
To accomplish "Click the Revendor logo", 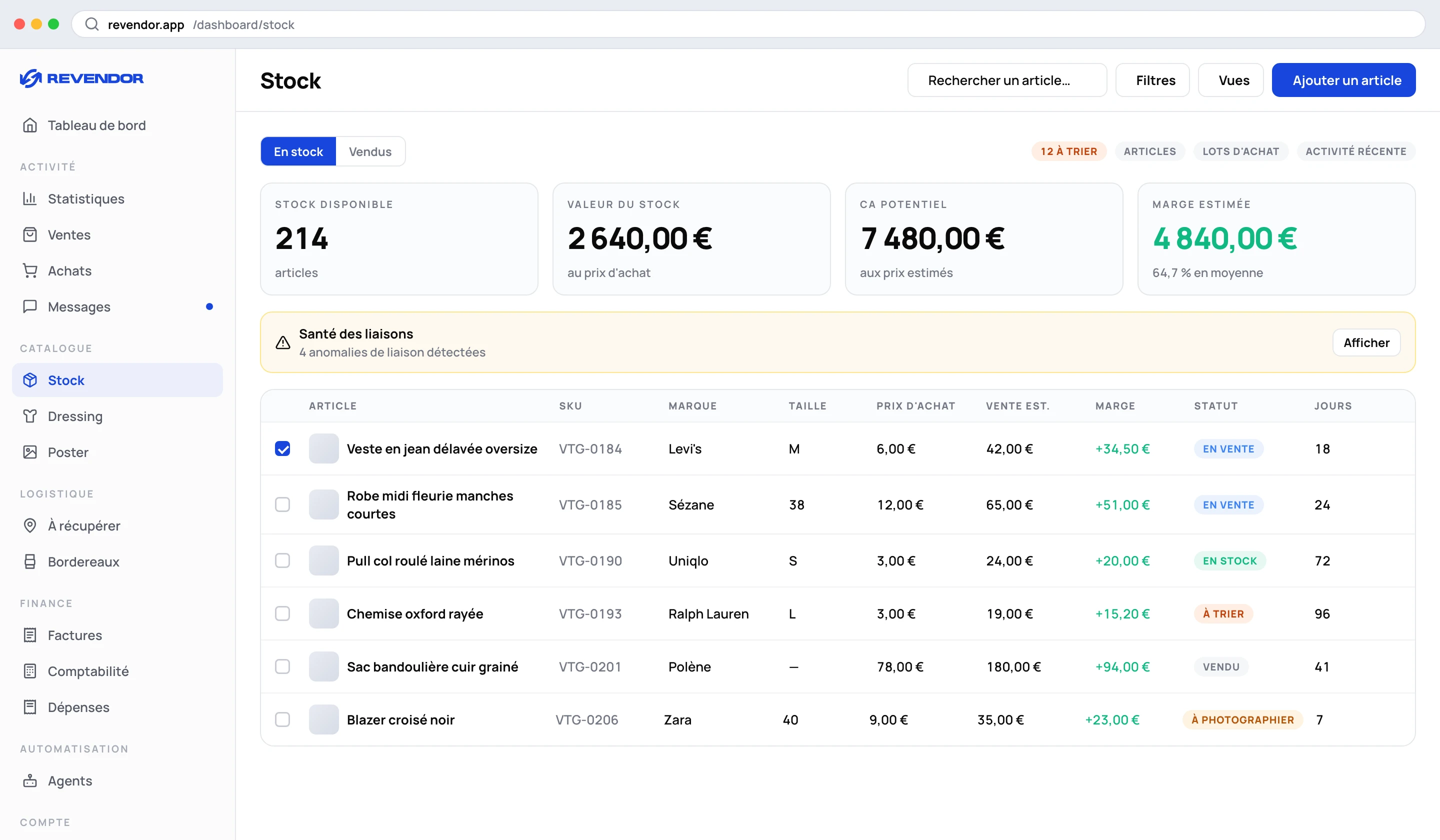I will [x=81, y=78].
